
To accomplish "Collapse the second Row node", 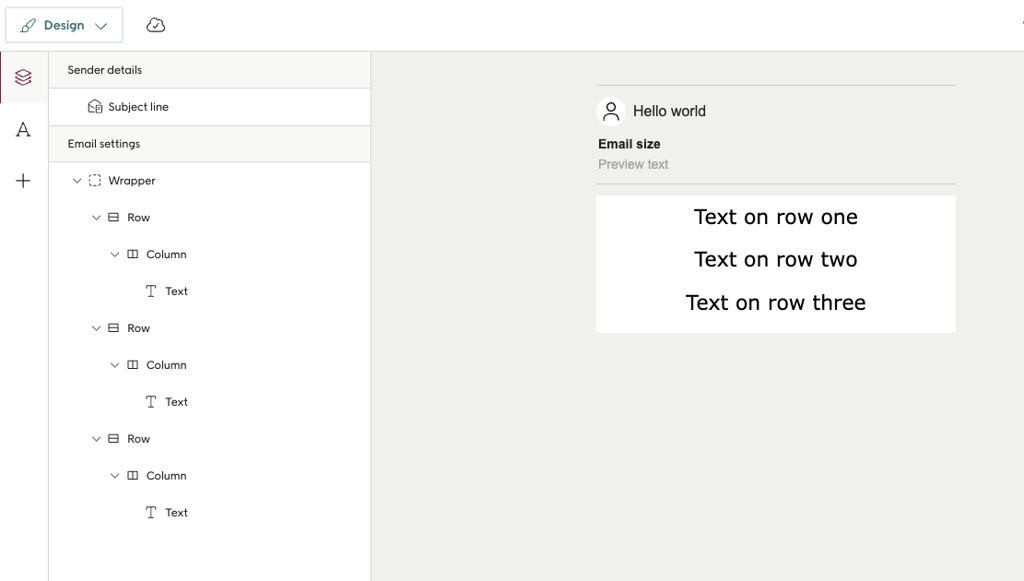I will tap(96, 327).
